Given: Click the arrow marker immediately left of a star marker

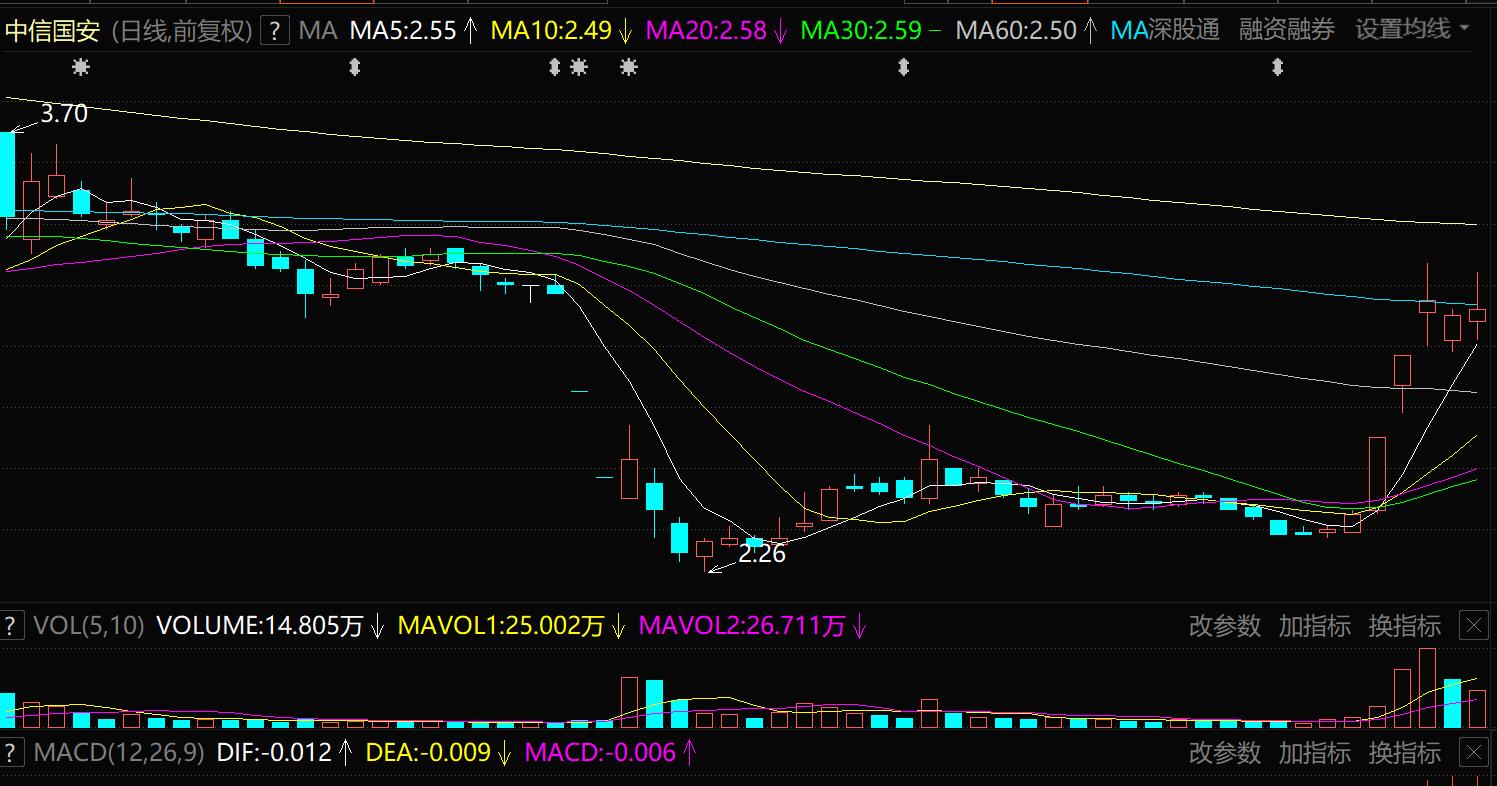Looking at the screenshot, I should (555, 67).
